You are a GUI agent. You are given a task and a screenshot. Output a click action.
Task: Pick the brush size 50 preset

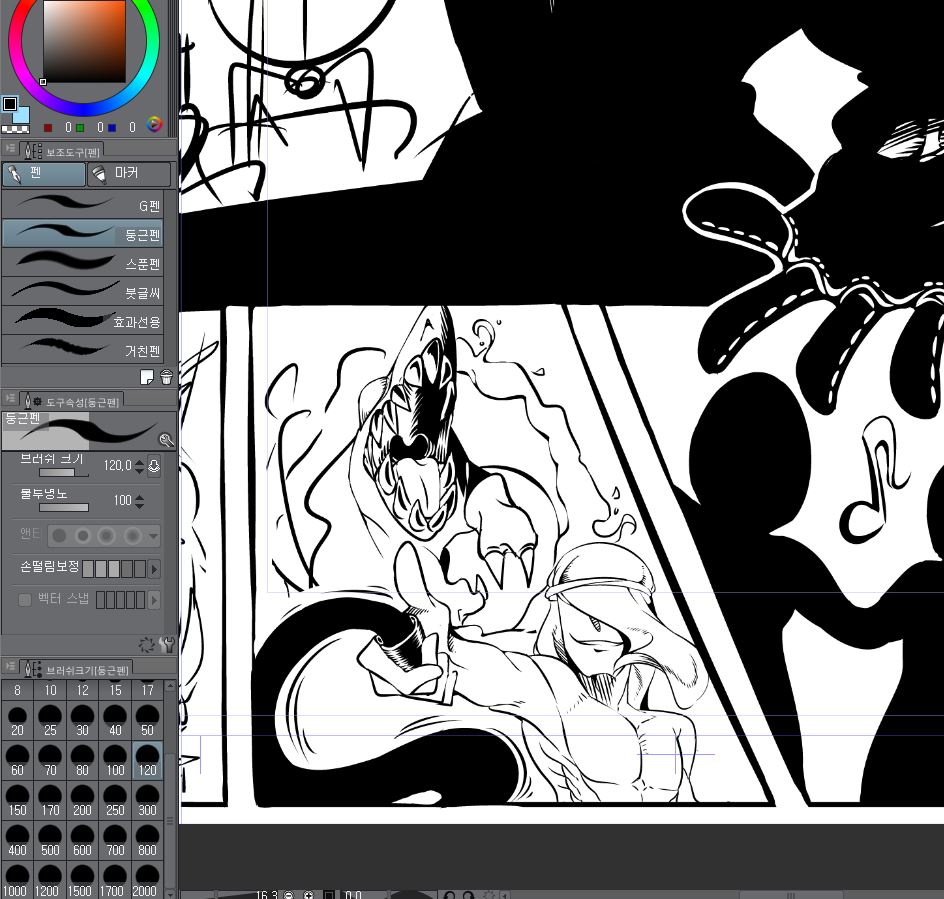[x=148, y=722]
